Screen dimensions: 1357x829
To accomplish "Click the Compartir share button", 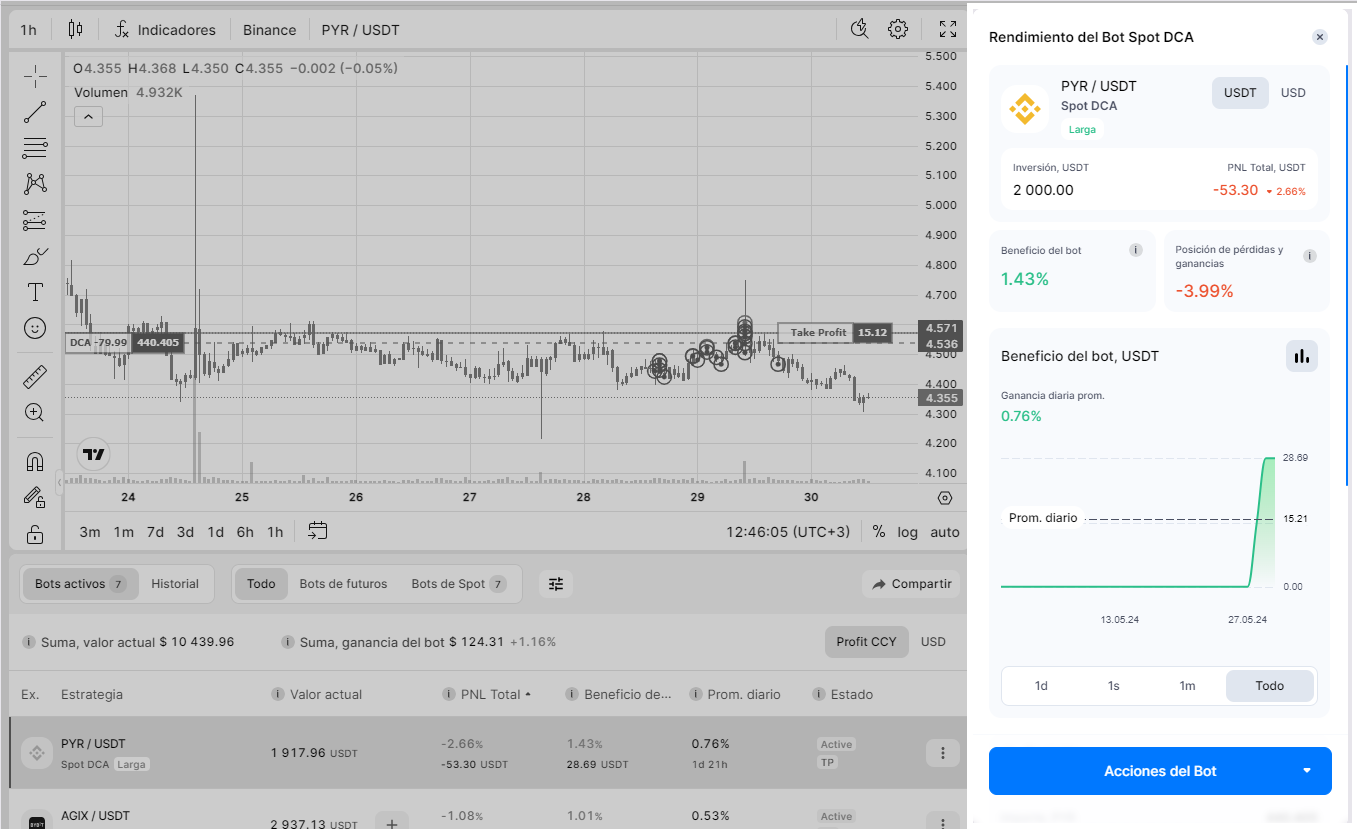I will [910, 584].
